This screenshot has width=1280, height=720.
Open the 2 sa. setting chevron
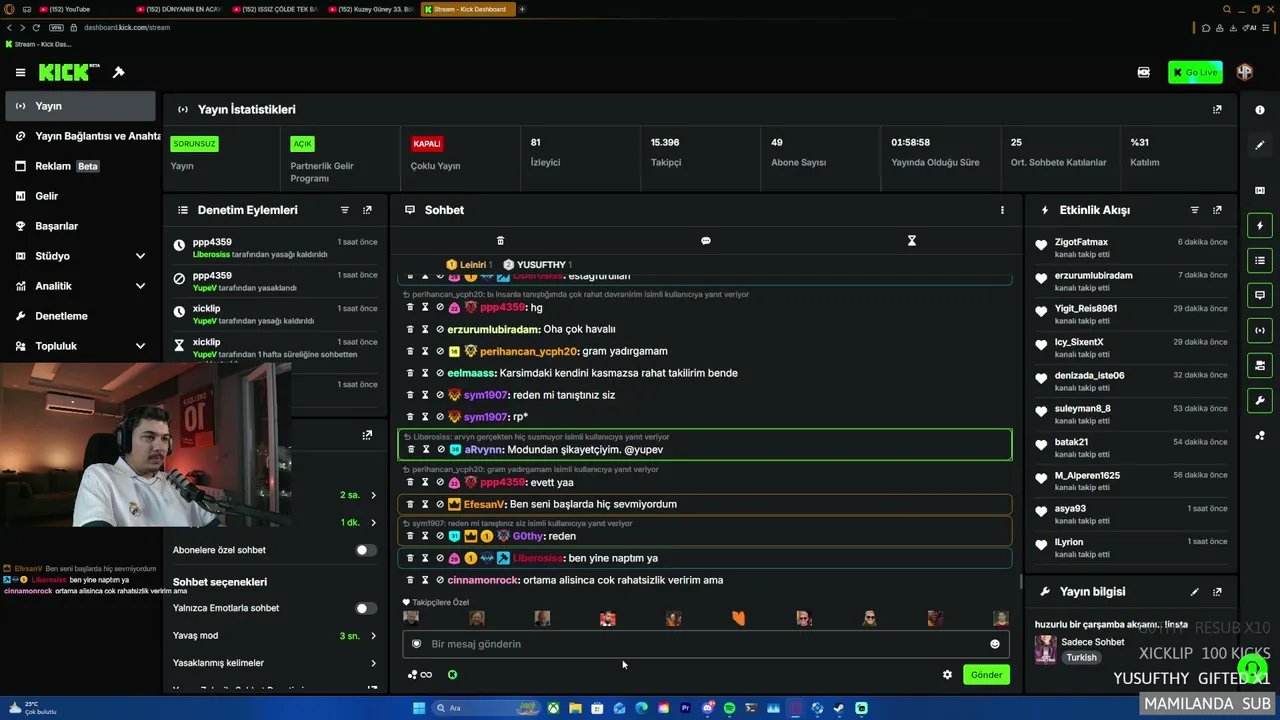[374, 495]
